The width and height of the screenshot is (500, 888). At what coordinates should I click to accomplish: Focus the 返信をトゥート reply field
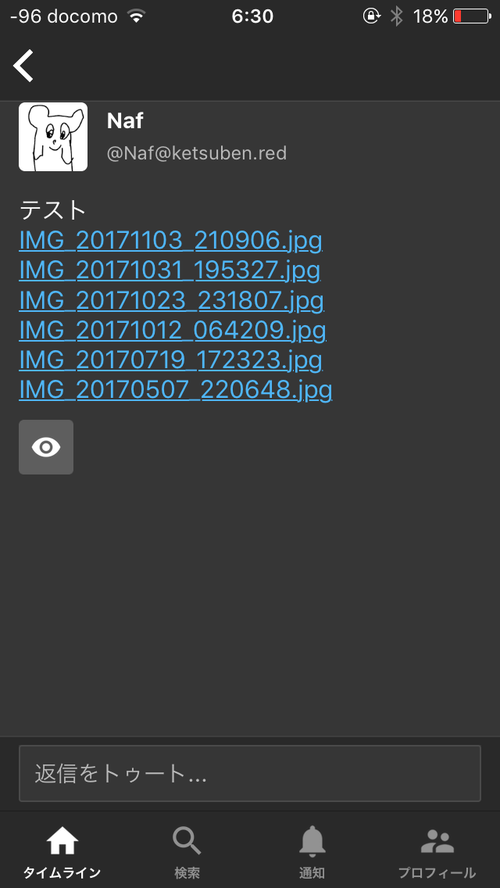tap(250, 774)
